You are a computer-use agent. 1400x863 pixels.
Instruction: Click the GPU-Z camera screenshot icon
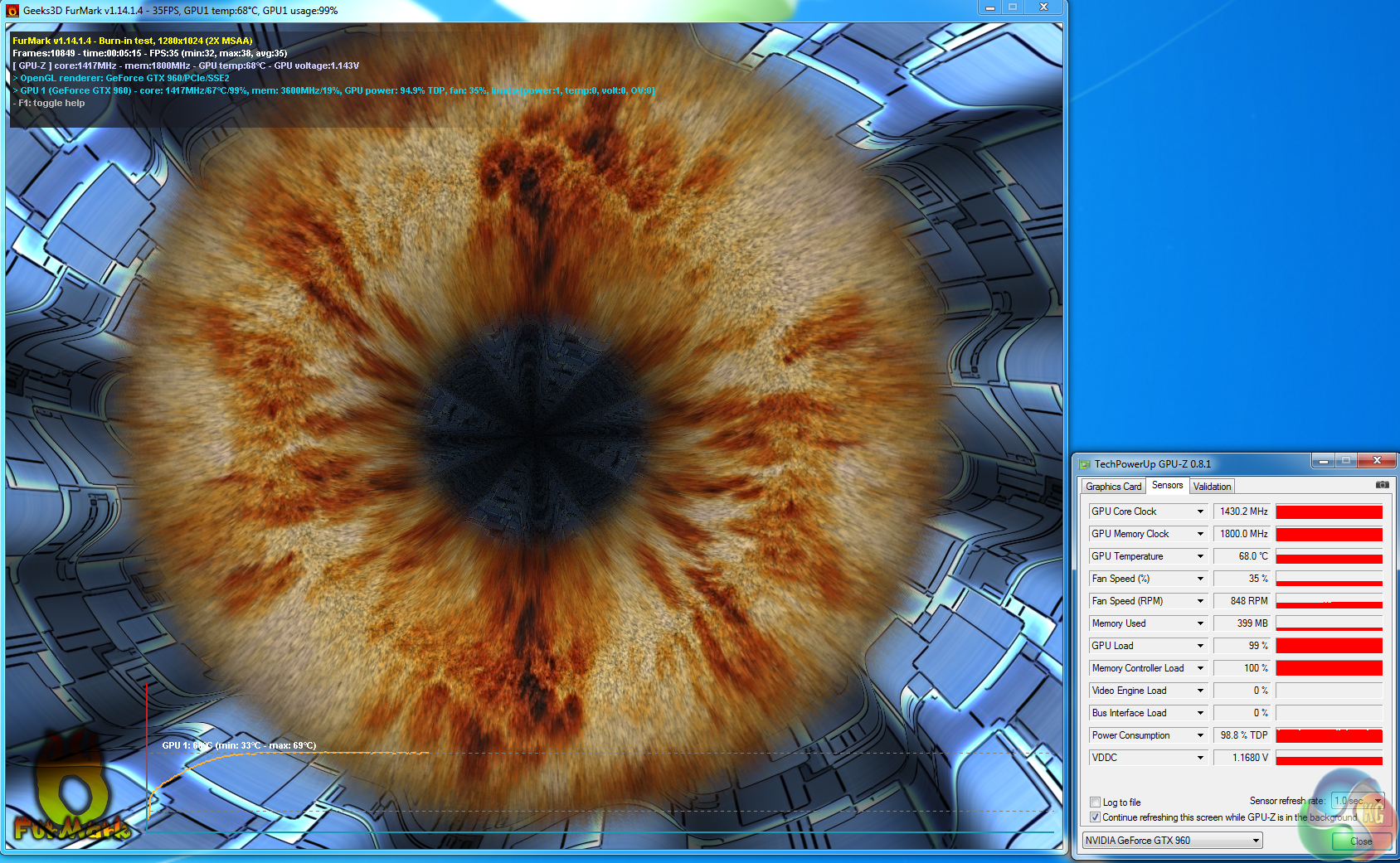1382,485
